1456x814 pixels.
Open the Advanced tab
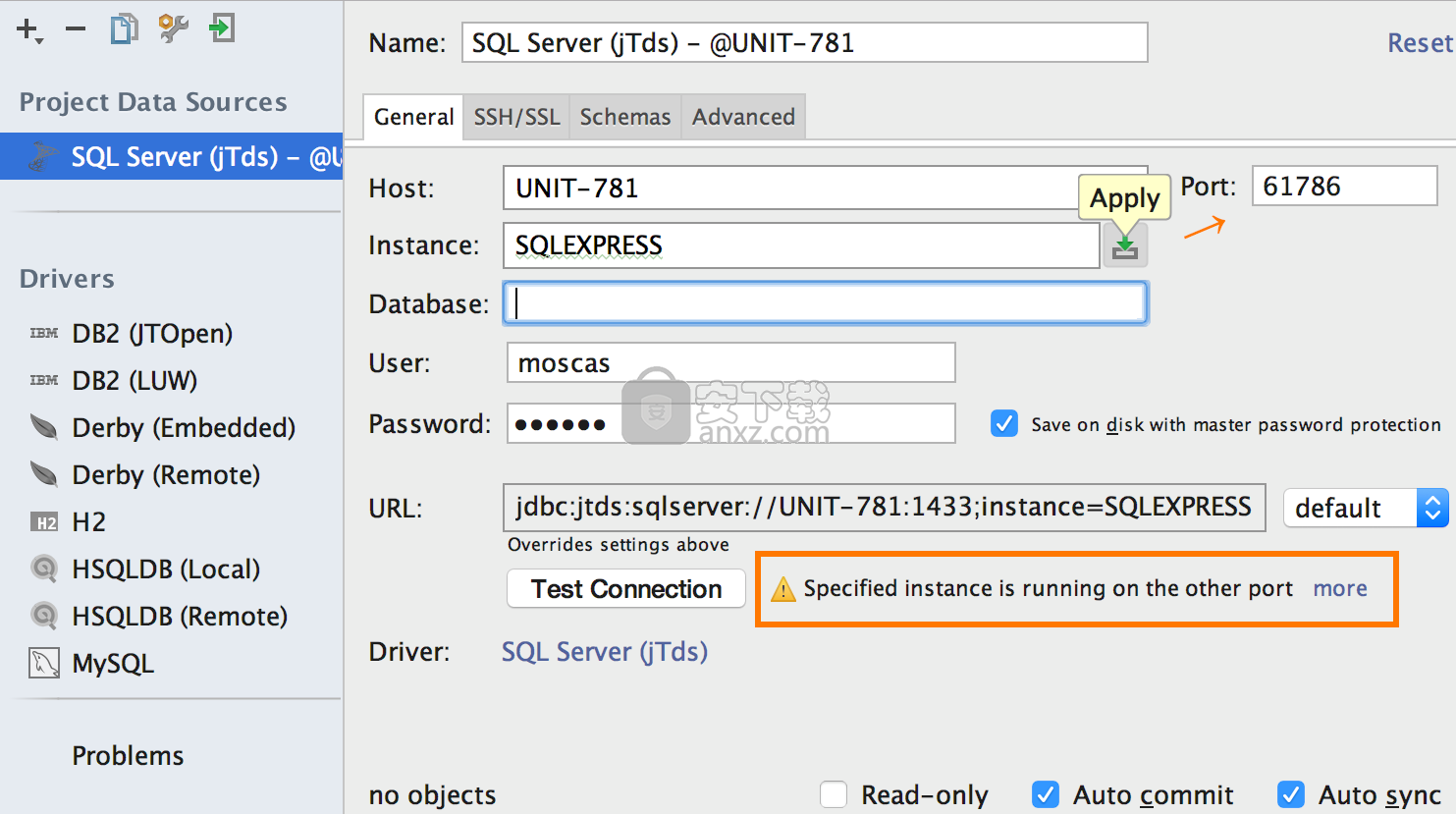(x=743, y=117)
